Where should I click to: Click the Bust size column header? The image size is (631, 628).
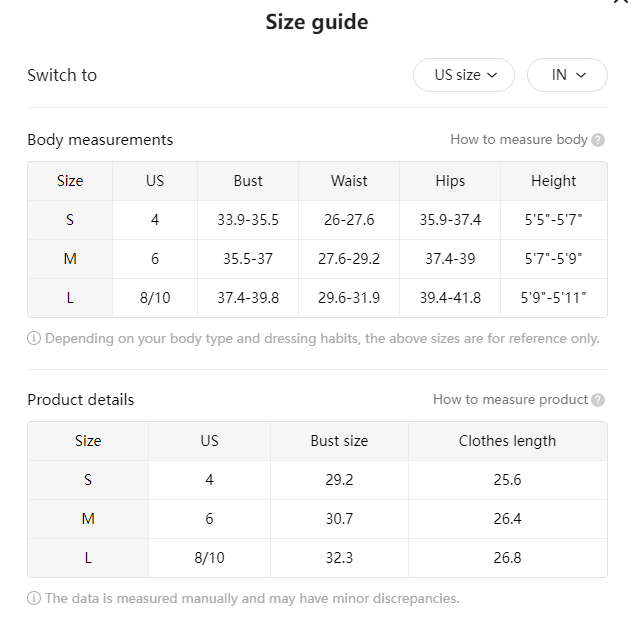tap(339, 441)
